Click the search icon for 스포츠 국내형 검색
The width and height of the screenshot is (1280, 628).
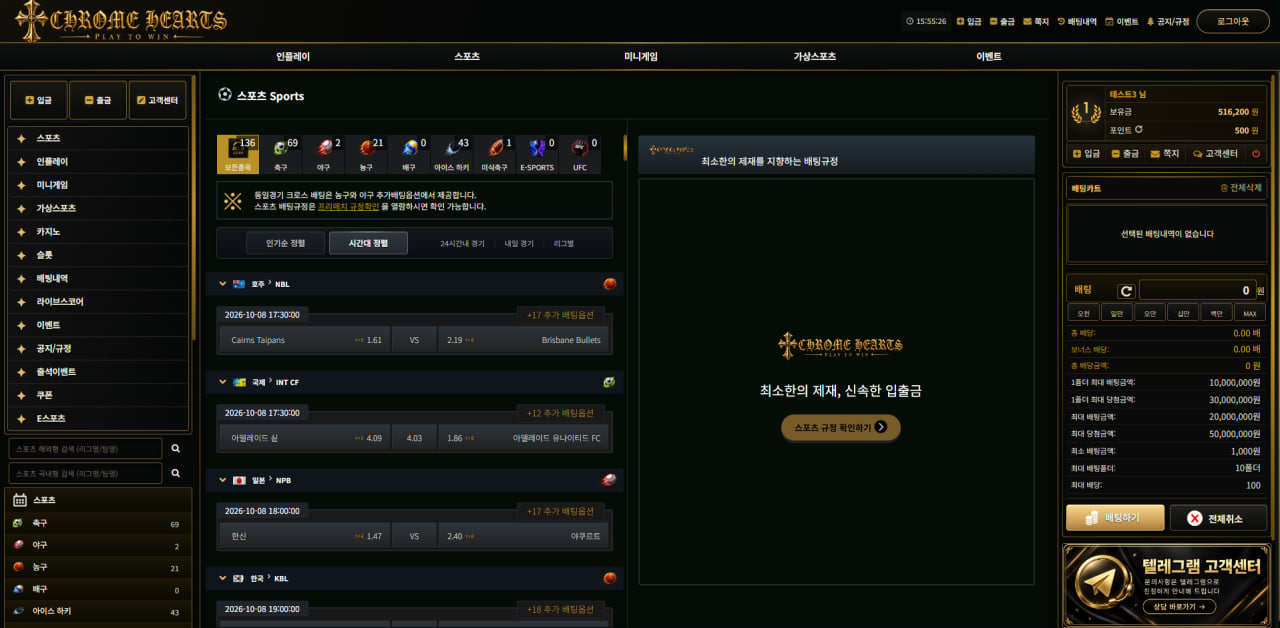point(176,473)
